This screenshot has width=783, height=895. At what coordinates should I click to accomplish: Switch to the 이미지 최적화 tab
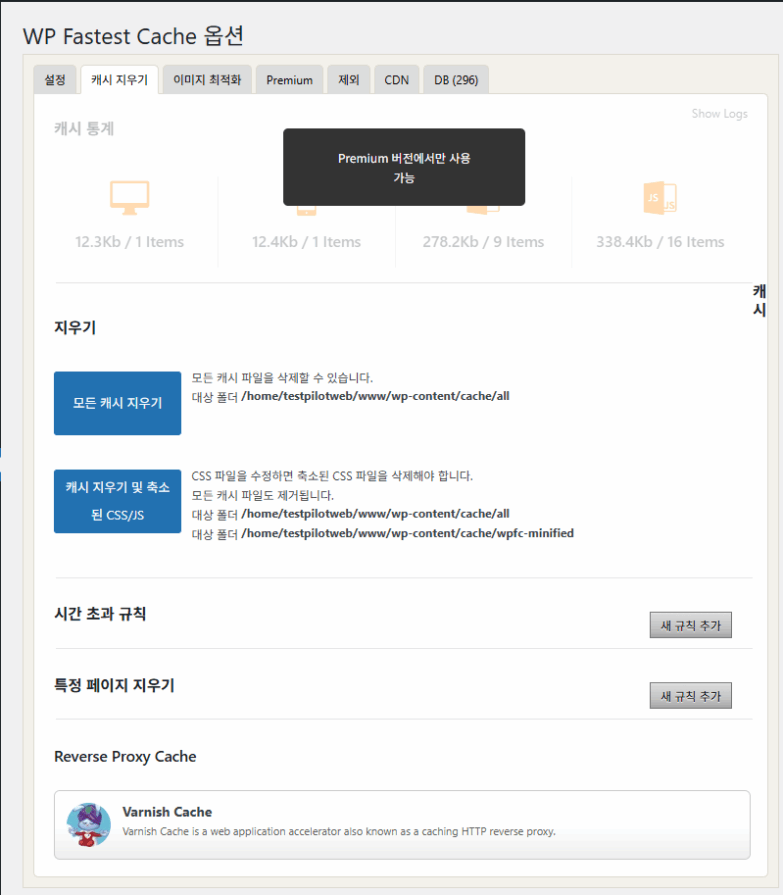click(x=207, y=79)
